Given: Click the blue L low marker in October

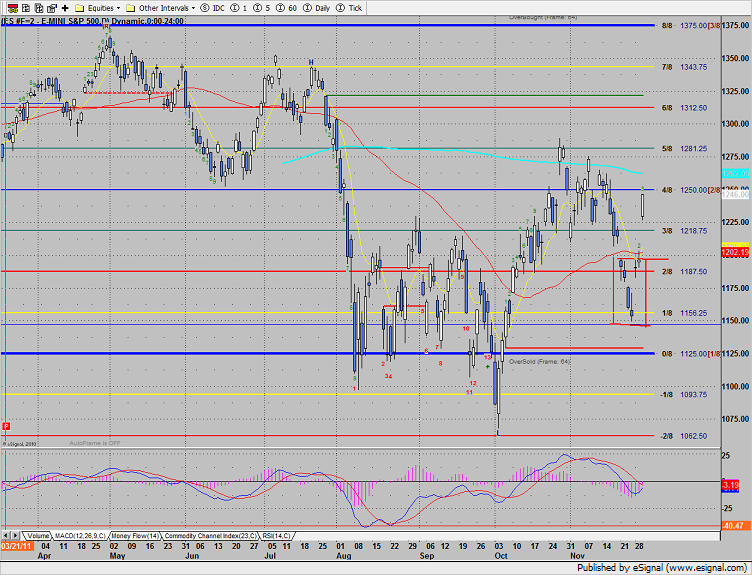Looking at the screenshot, I should click(x=498, y=433).
